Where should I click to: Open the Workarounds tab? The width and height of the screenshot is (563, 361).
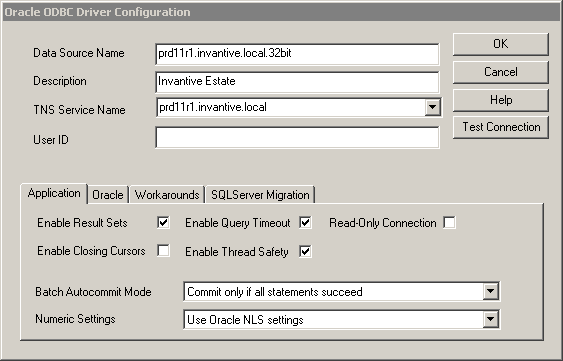click(167, 195)
